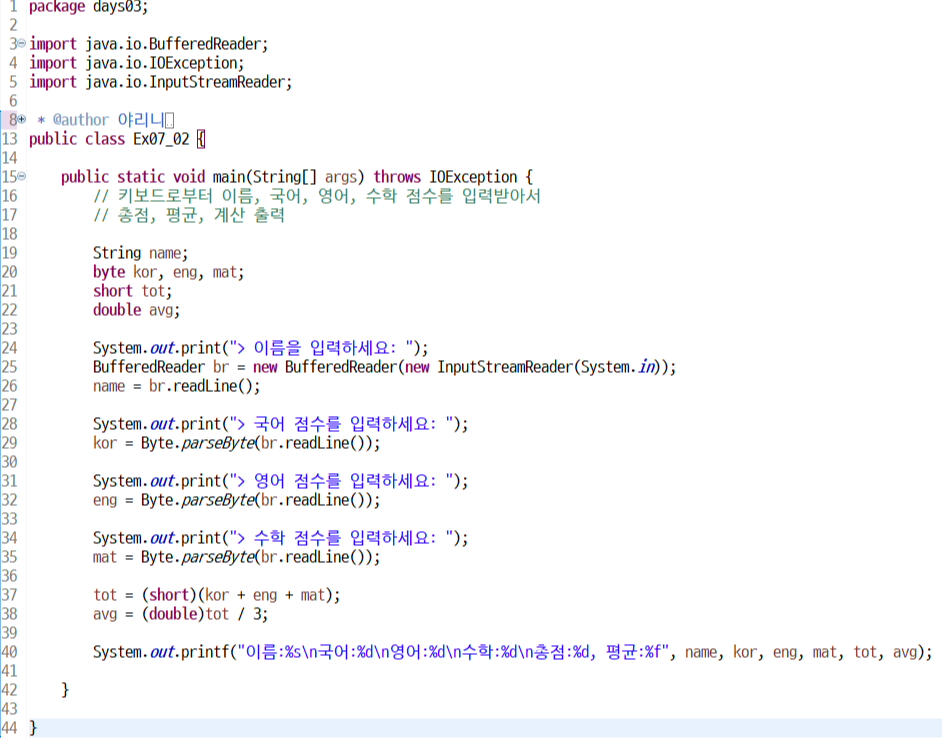The image size is (942, 740).
Task: Click line number 44 in the gutter
Action: point(9,728)
